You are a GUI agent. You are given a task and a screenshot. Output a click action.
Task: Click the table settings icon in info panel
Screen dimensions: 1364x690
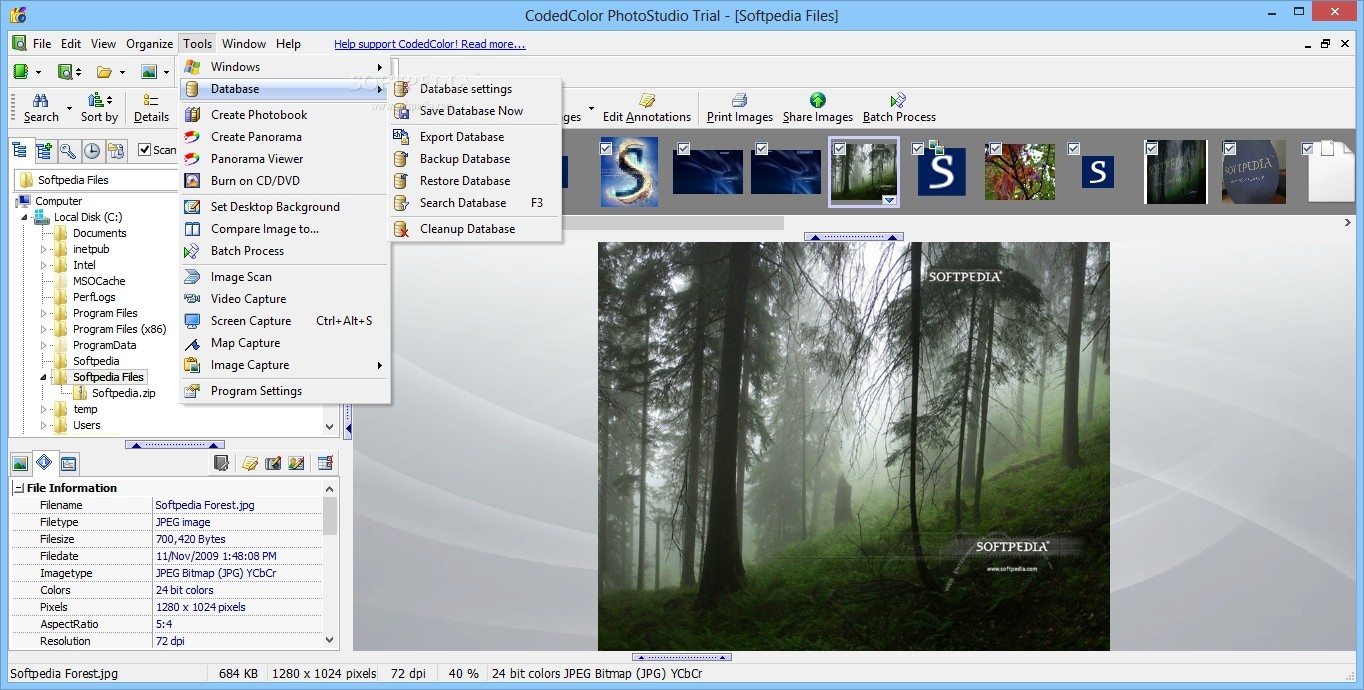click(x=325, y=463)
